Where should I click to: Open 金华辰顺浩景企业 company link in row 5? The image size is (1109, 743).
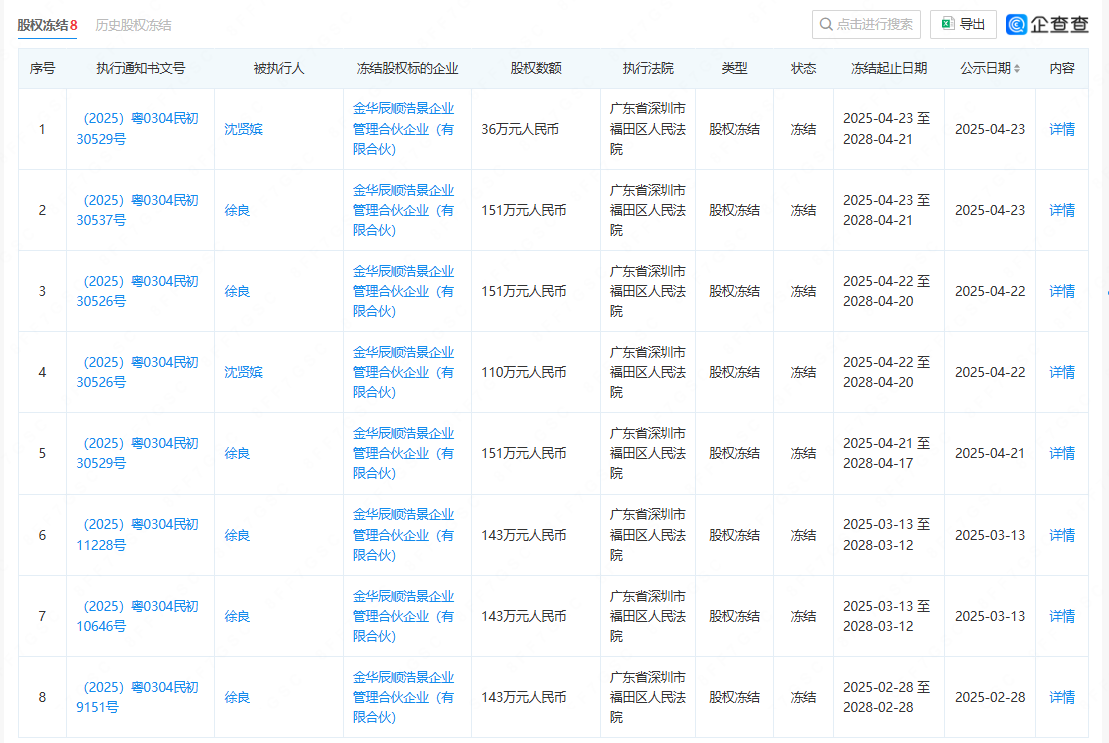404,453
